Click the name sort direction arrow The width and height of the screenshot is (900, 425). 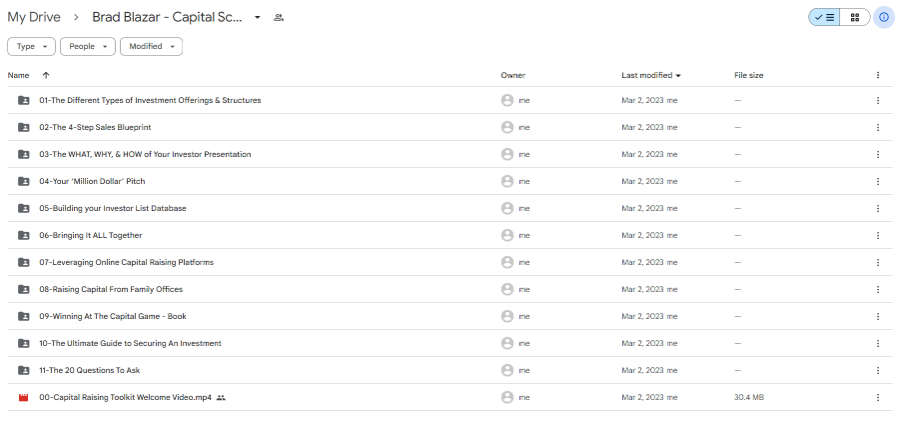coord(46,75)
